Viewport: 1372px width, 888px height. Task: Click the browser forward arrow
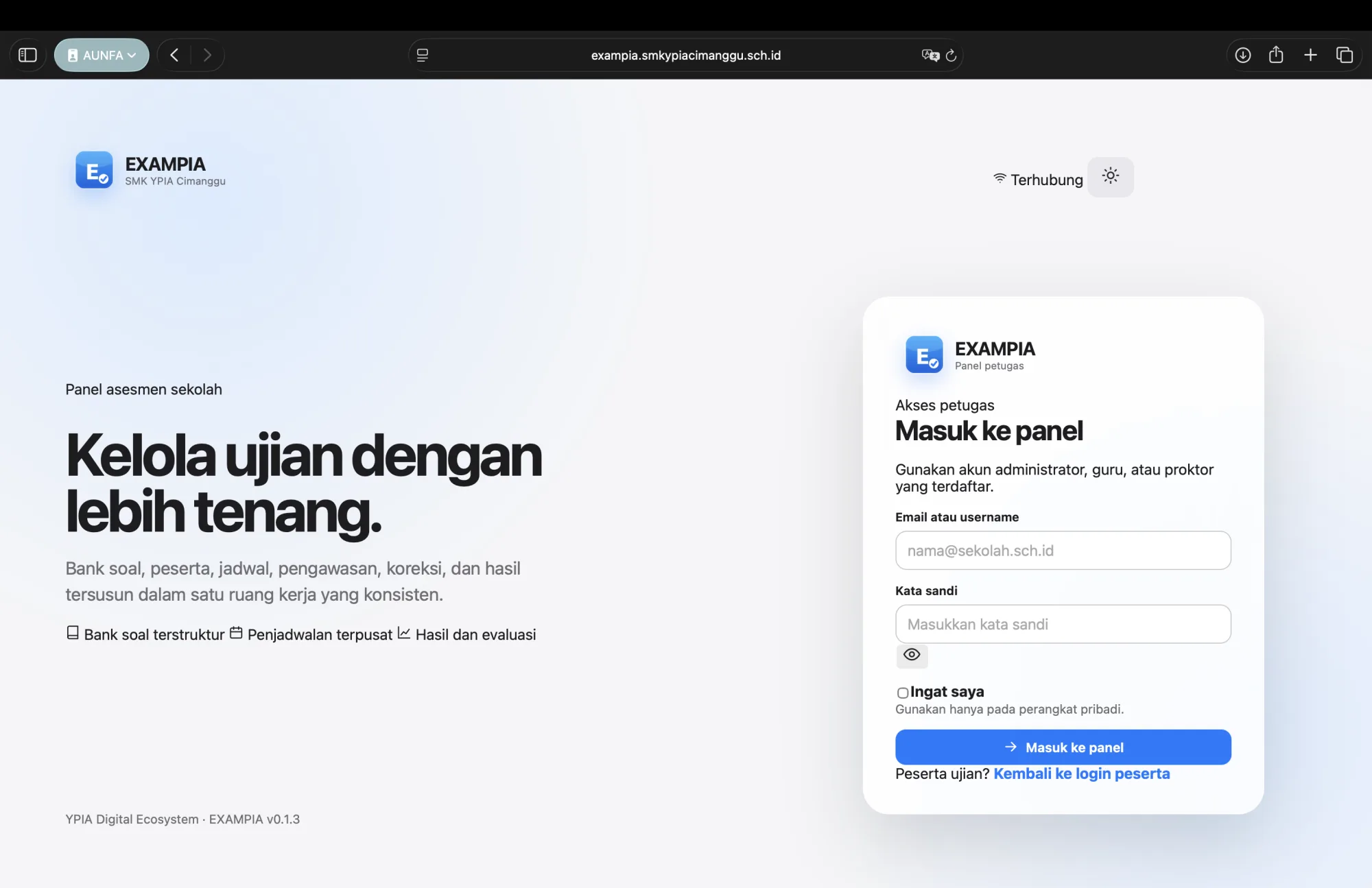click(207, 55)
